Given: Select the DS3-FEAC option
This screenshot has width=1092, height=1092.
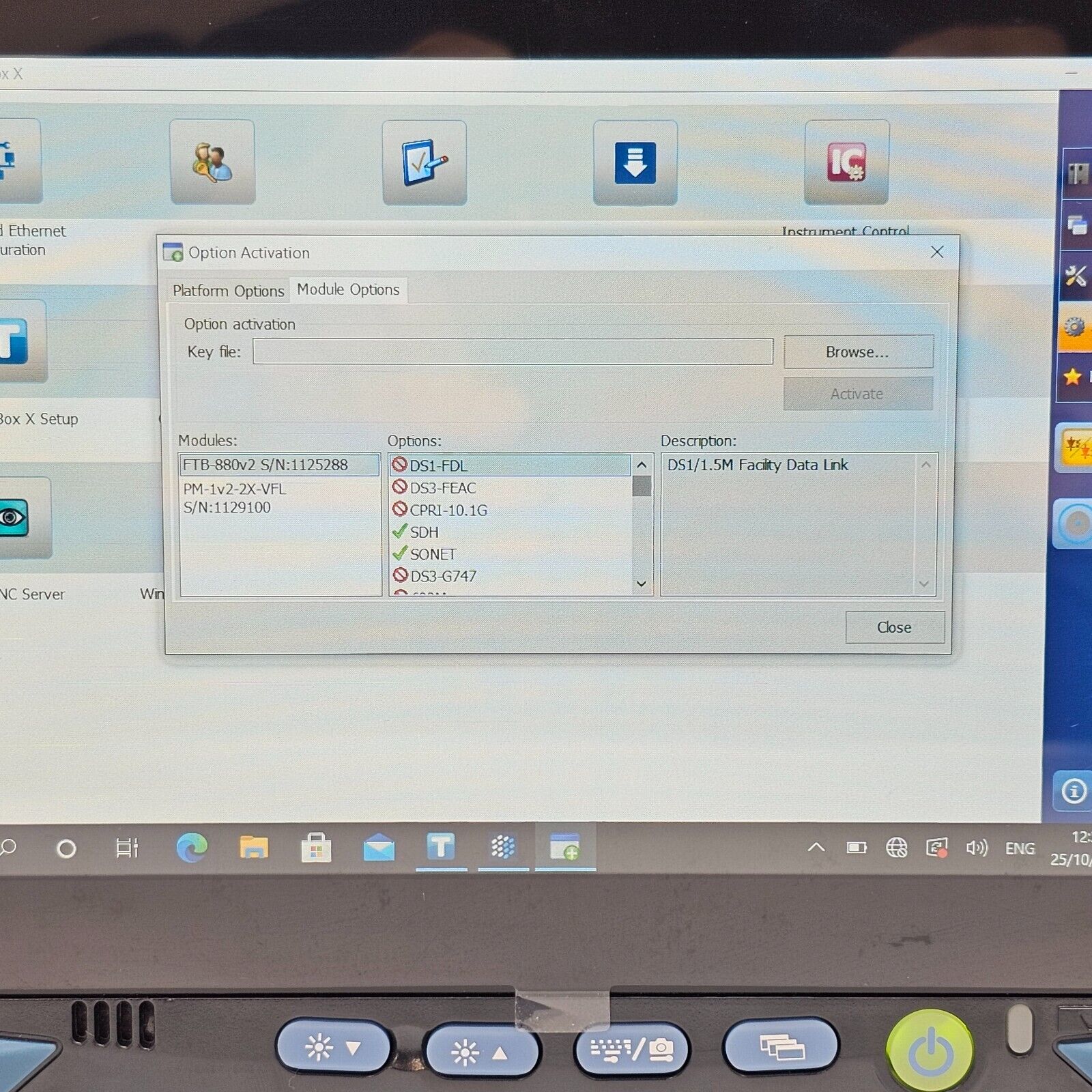Looking at the screenshot, I should 511,488.
